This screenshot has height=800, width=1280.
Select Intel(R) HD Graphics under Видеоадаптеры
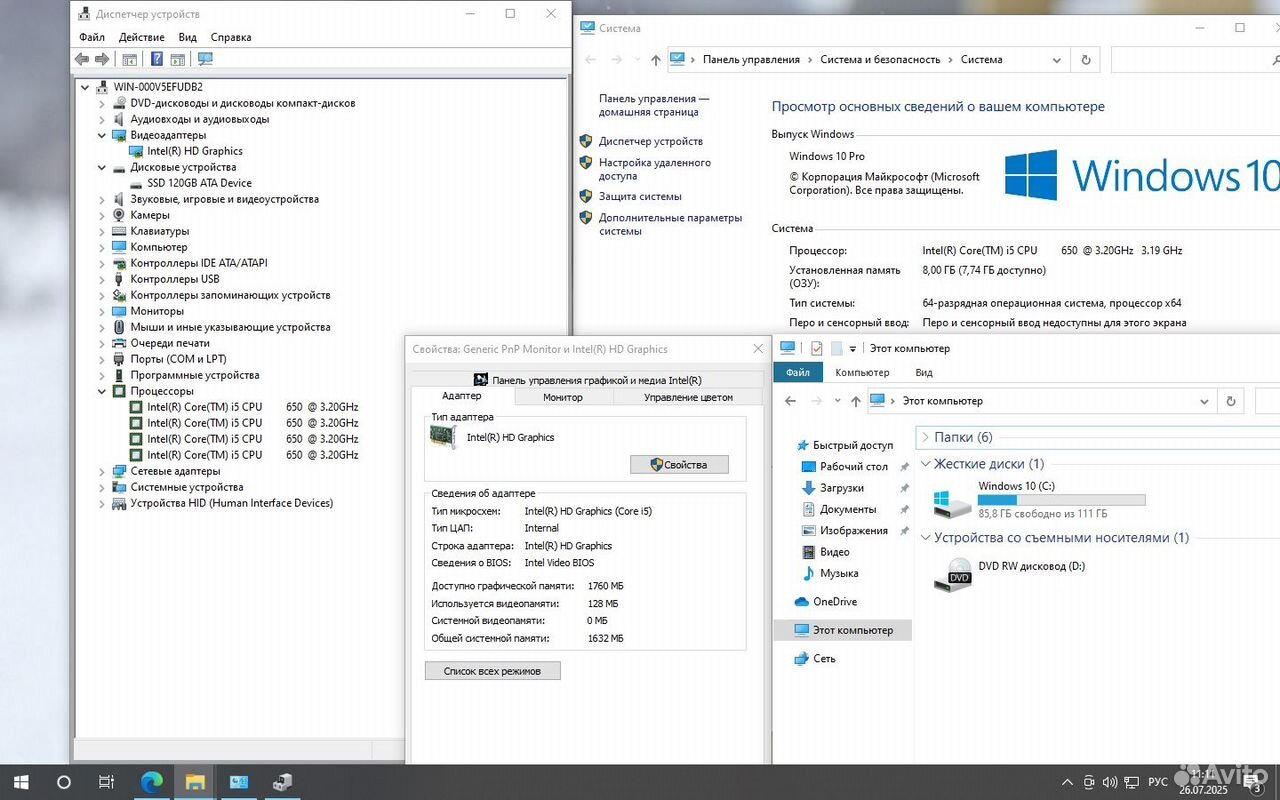[x=195, y=151]
